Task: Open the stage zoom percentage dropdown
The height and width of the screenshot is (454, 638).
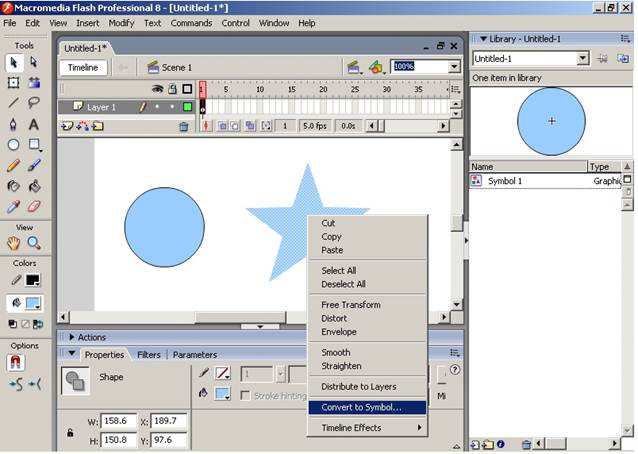Action: tap(454, 67)
